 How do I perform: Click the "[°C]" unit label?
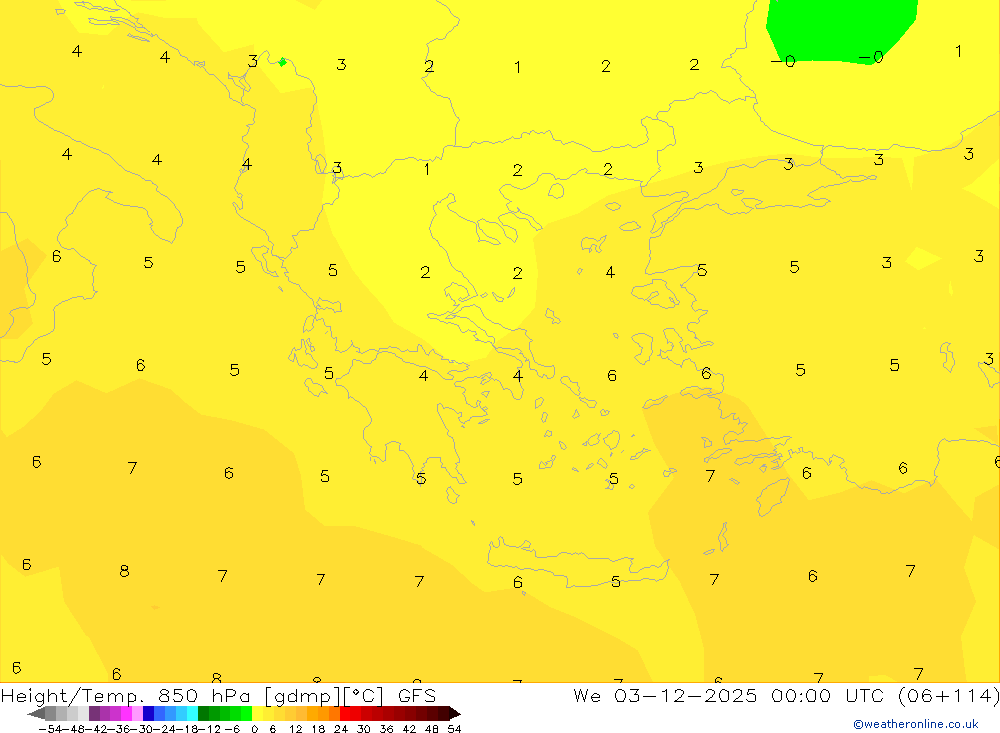[363, 696]
